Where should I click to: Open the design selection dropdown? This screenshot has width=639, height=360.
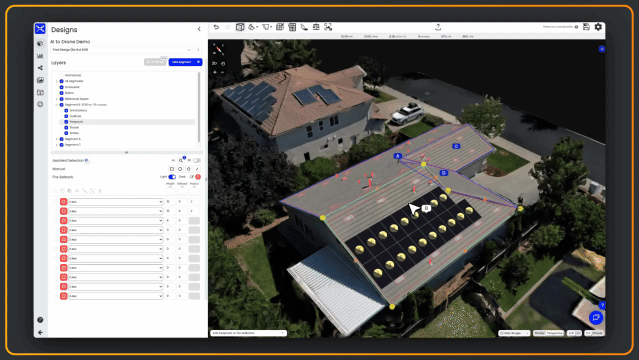(x=121, y=50)
